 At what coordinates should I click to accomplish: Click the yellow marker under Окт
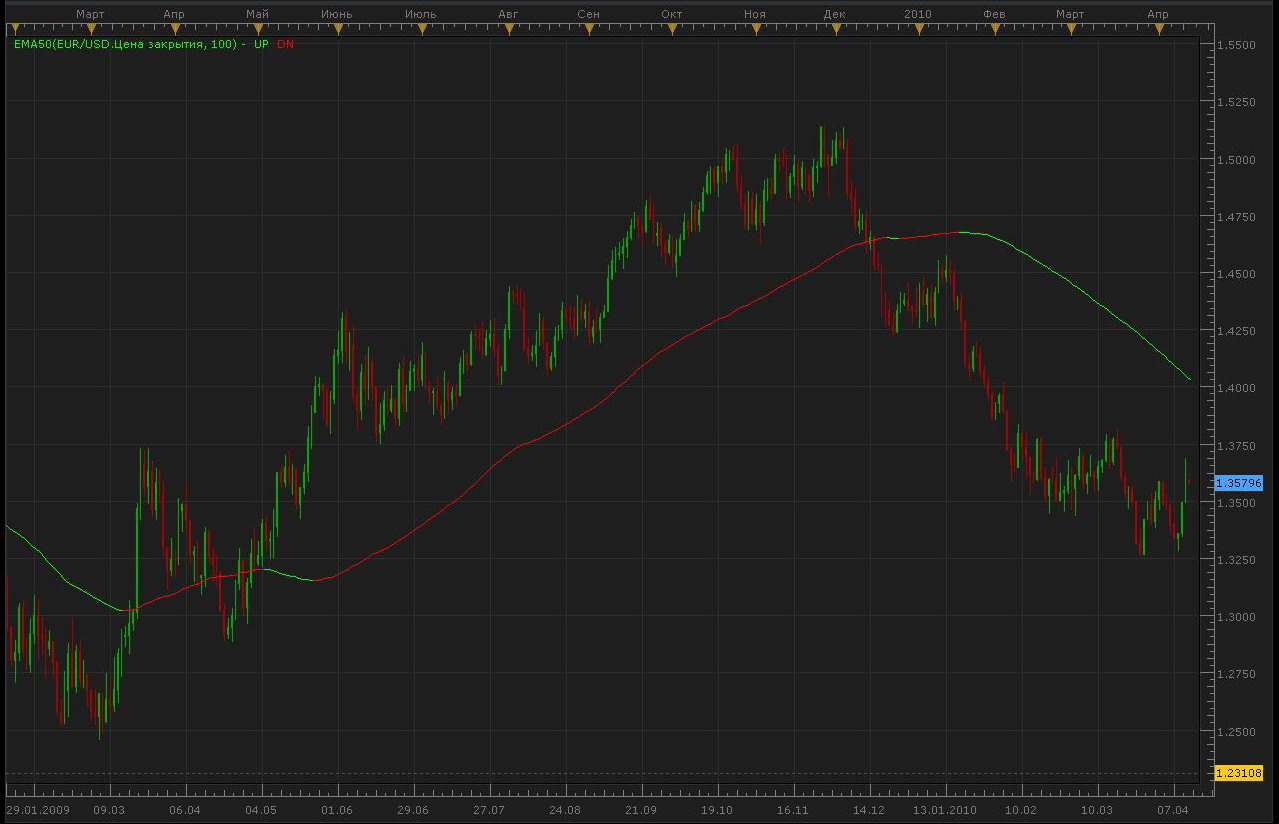click(x=671, y=29)
